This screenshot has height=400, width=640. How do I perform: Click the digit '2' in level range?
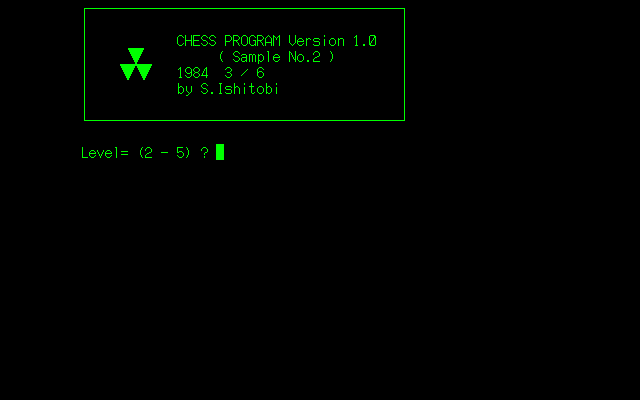pyautogui.click(x=149, y=153)
